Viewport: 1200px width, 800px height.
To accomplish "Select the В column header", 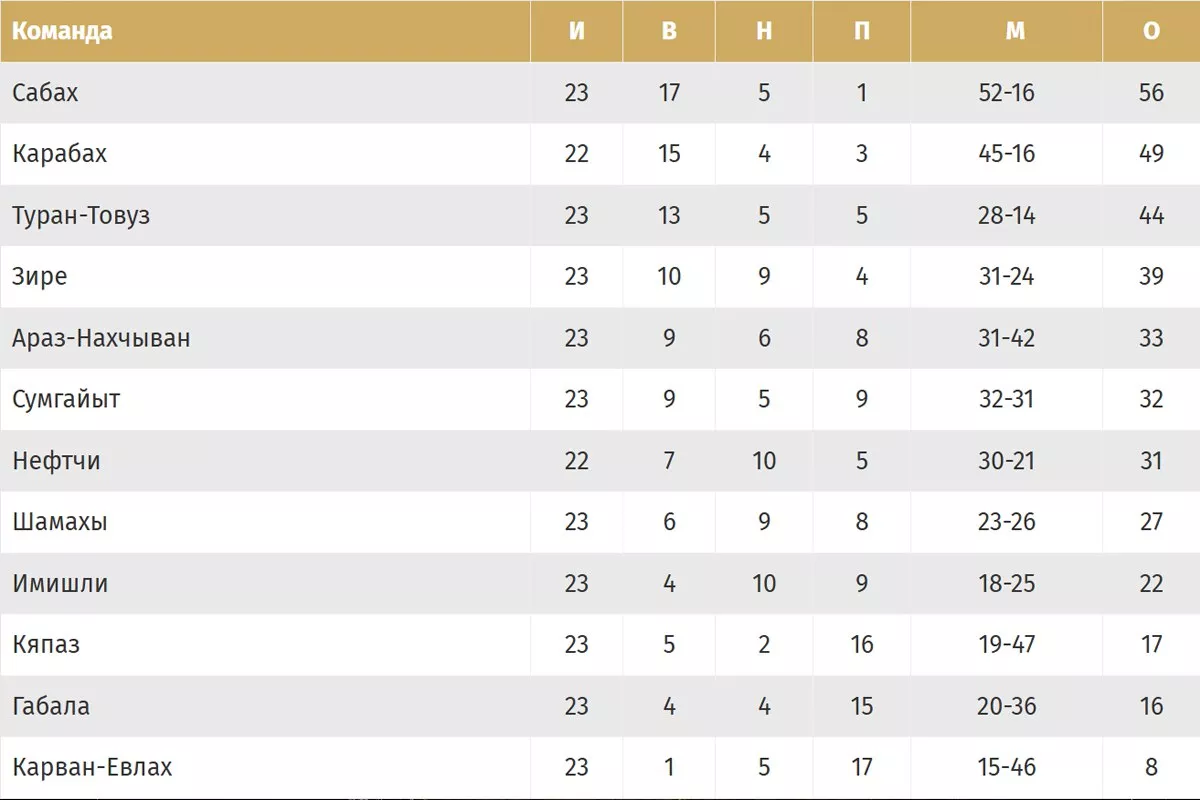I will 669,31.
